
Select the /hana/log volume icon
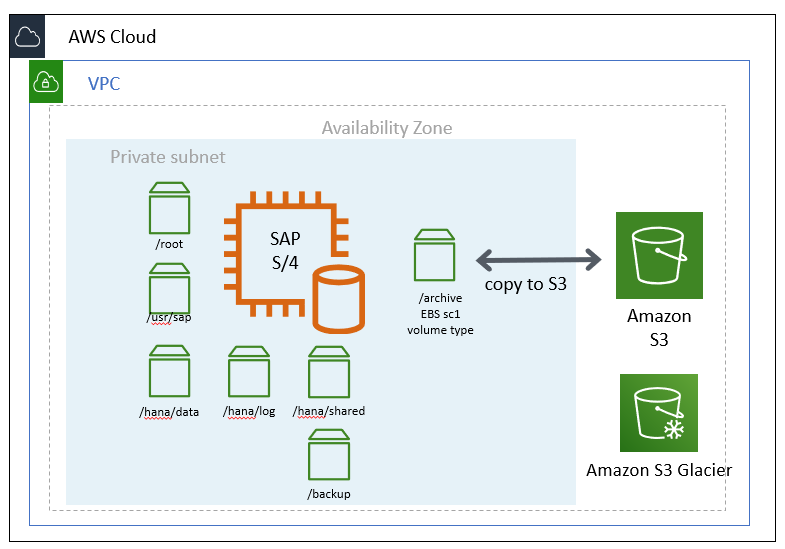tap(249, 373)
